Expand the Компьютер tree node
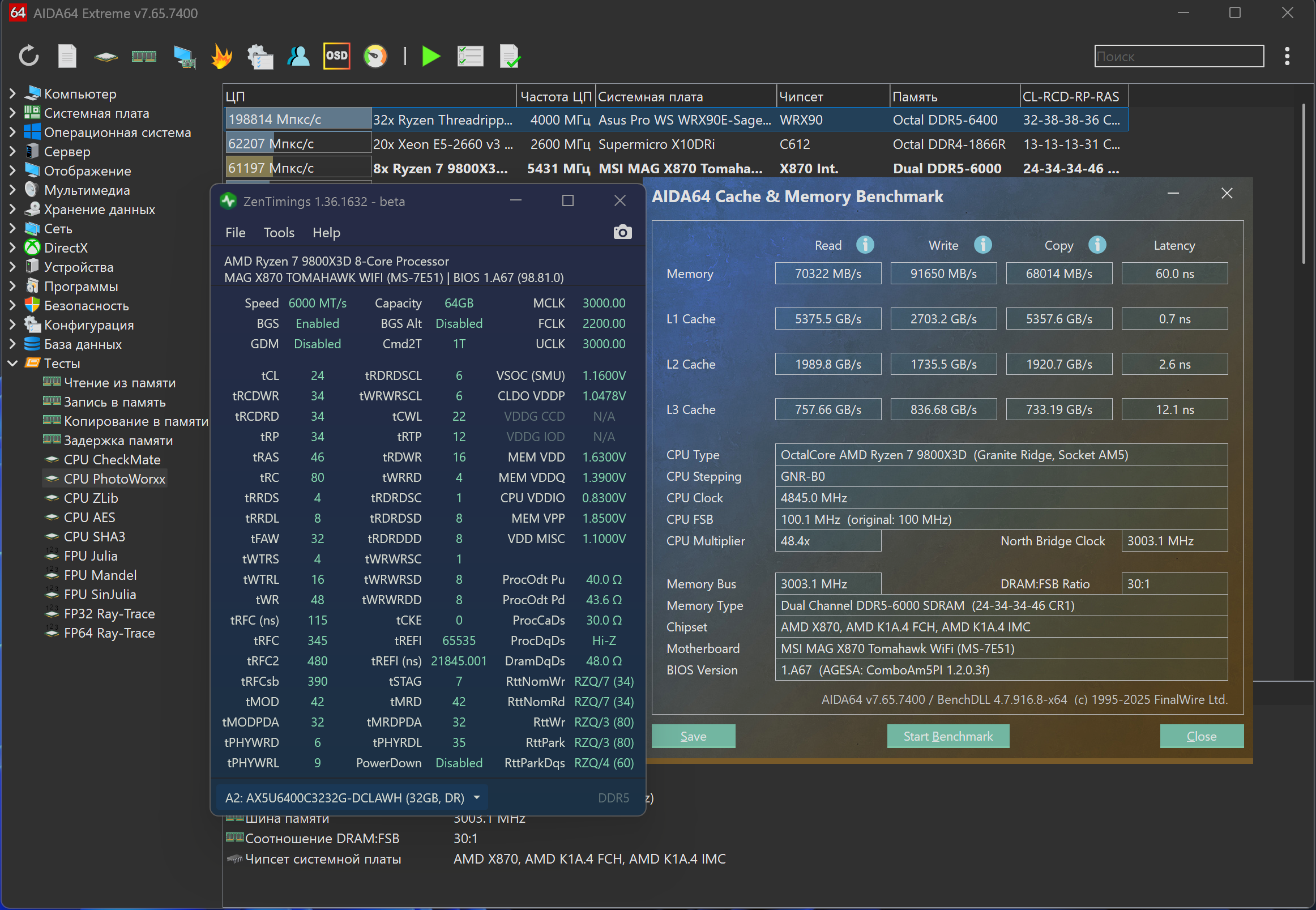 pyautogui.click(x=12, y=93)
